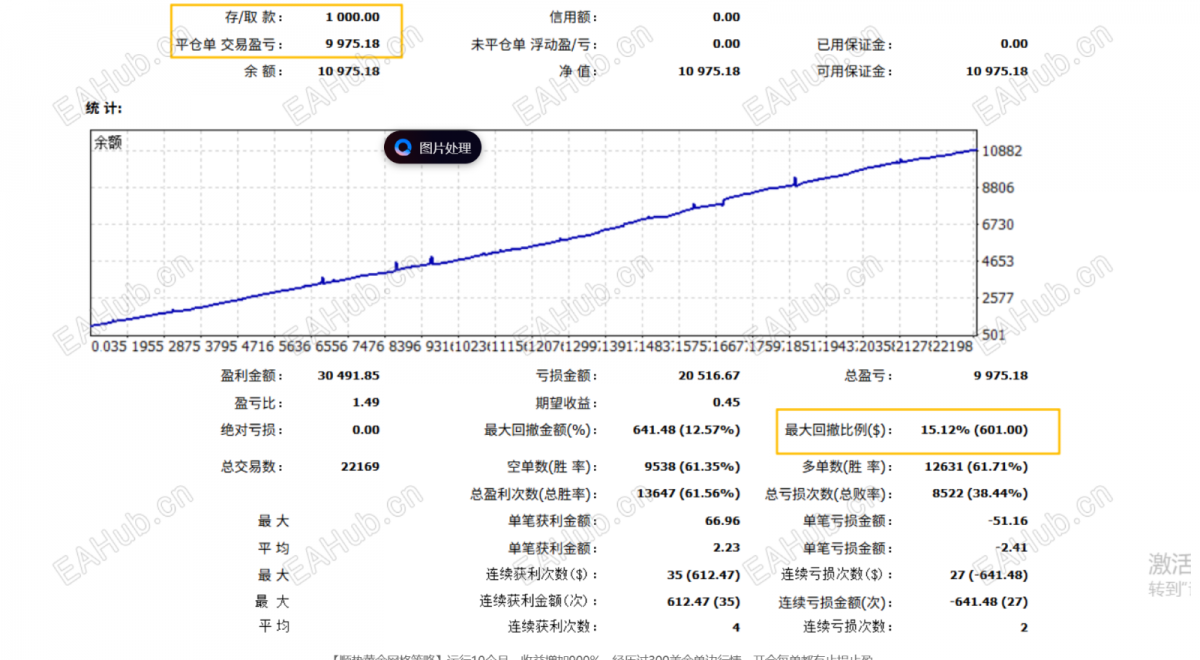The width and height of the screenshot is (1200, 660).
Task: Click the value 15.12% (601.00)
Action: (x=974, y=430)
